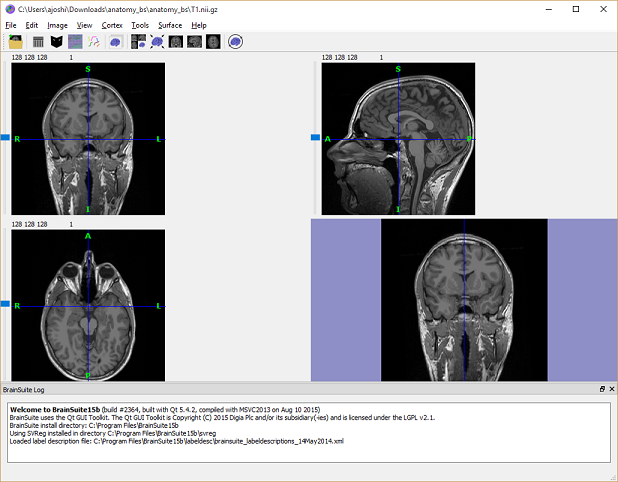Click the brain with corner arrows icon
Viewport: 618px width, 482px height.
(158, 42)
